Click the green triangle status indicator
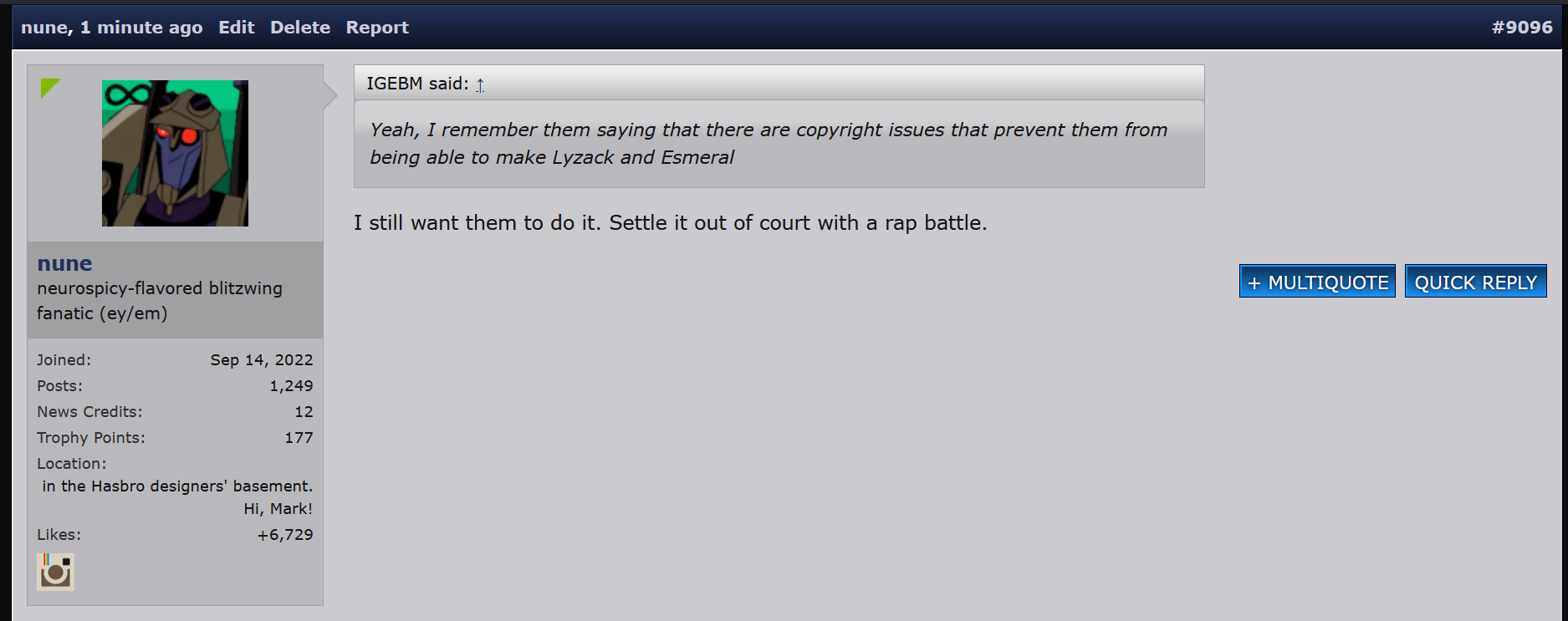The image size is (1568, 621). [x=49, y=87]
